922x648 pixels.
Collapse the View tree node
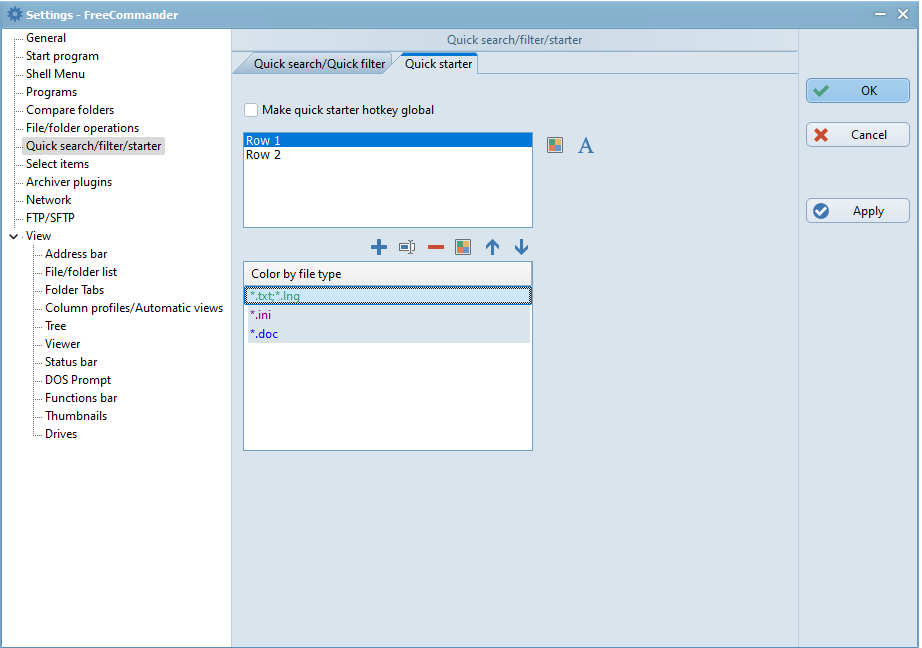click(x=14, y=236)
